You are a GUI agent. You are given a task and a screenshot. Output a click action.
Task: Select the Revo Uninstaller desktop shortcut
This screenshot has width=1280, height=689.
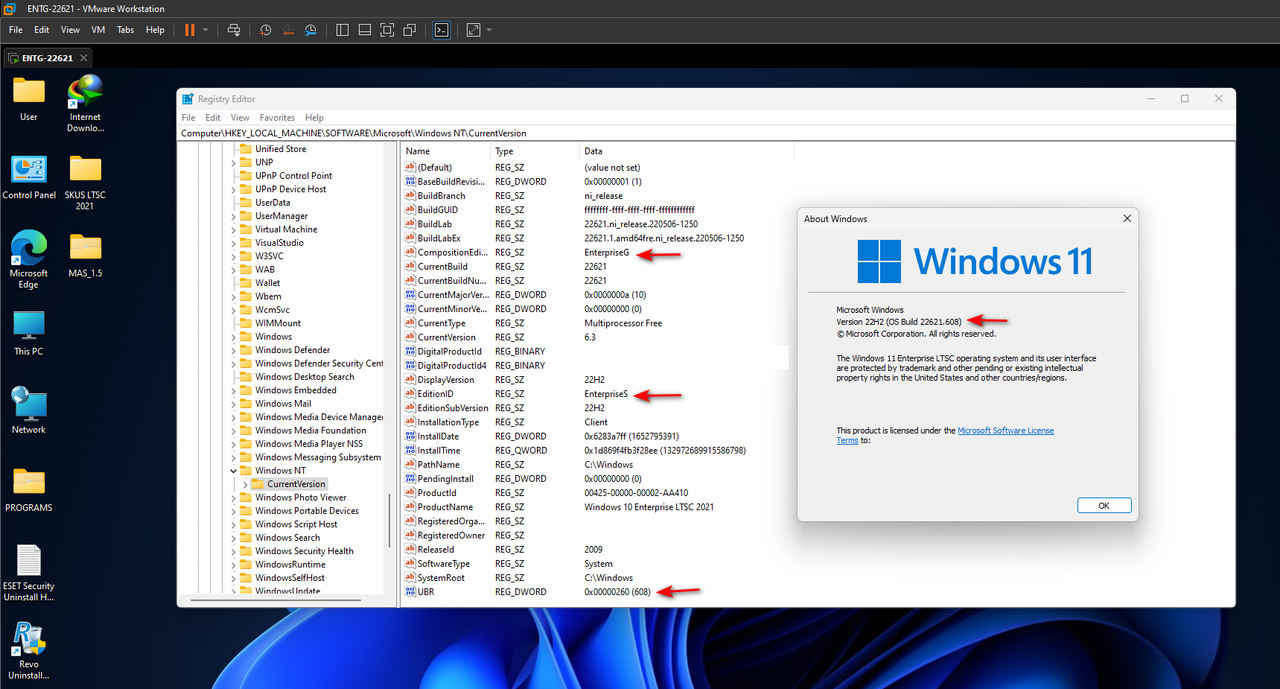pos(29,651)
